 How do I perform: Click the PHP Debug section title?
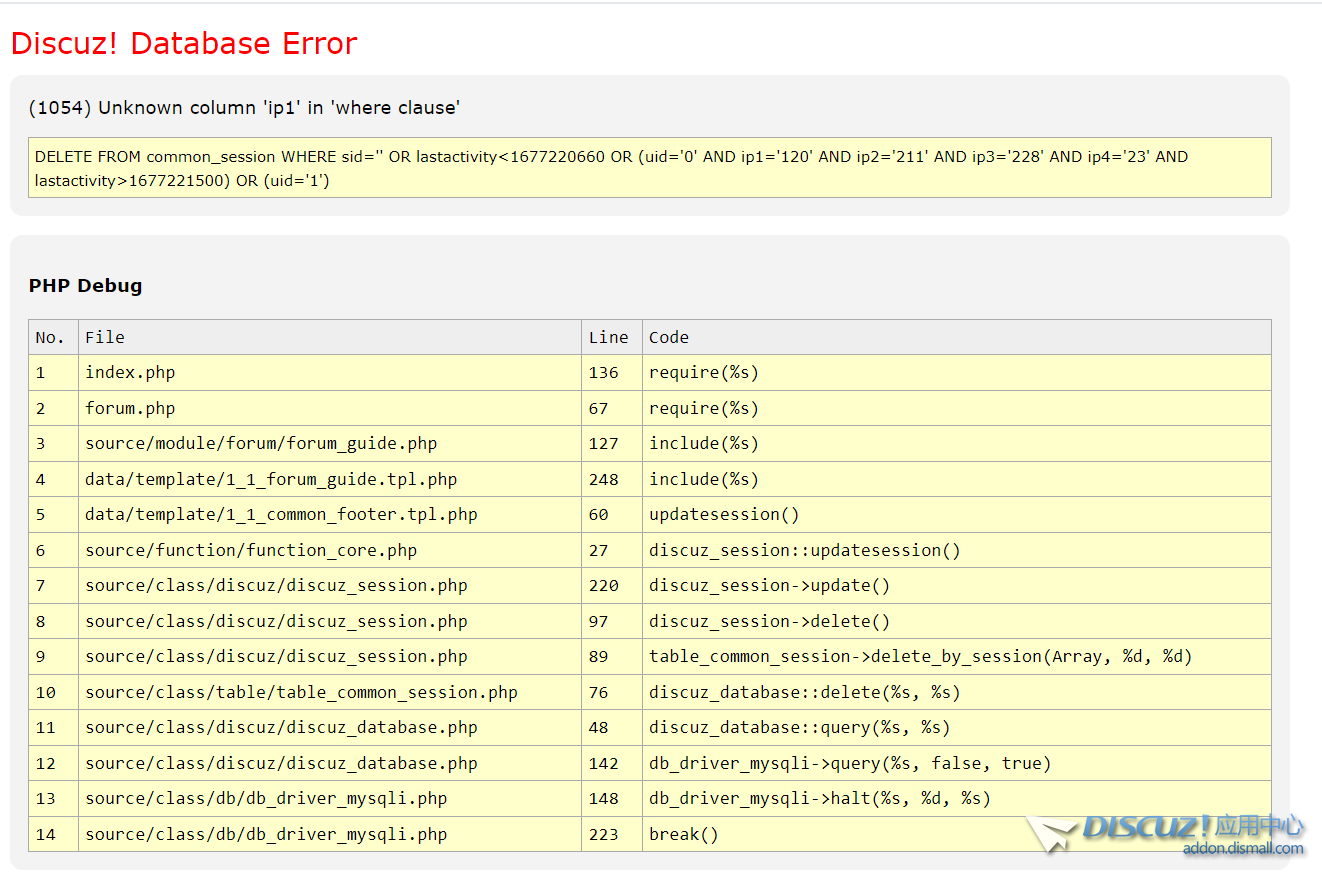coord(85,286)
